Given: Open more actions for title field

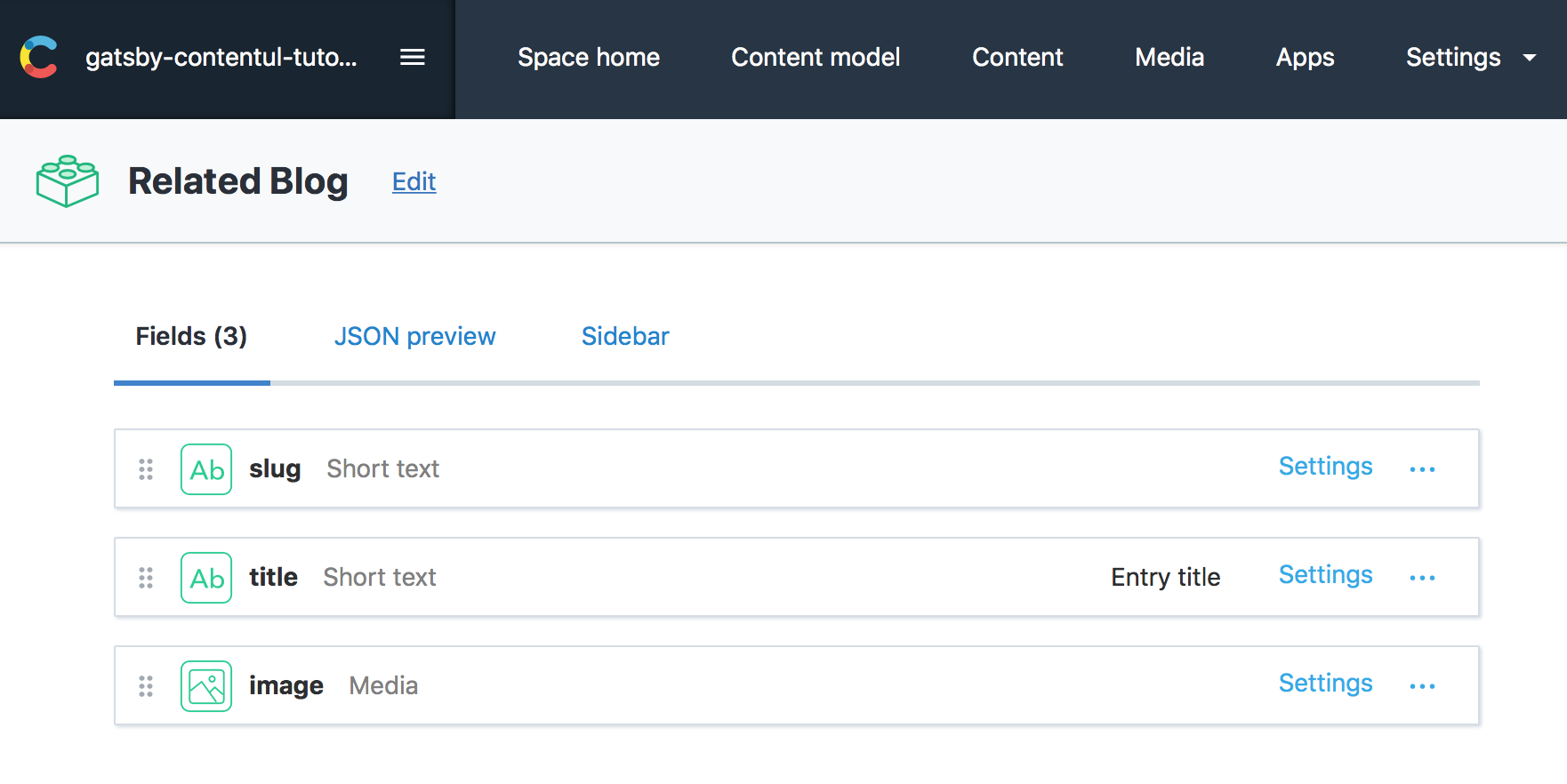Looking at the screenshot, I should click(1422, 578).
